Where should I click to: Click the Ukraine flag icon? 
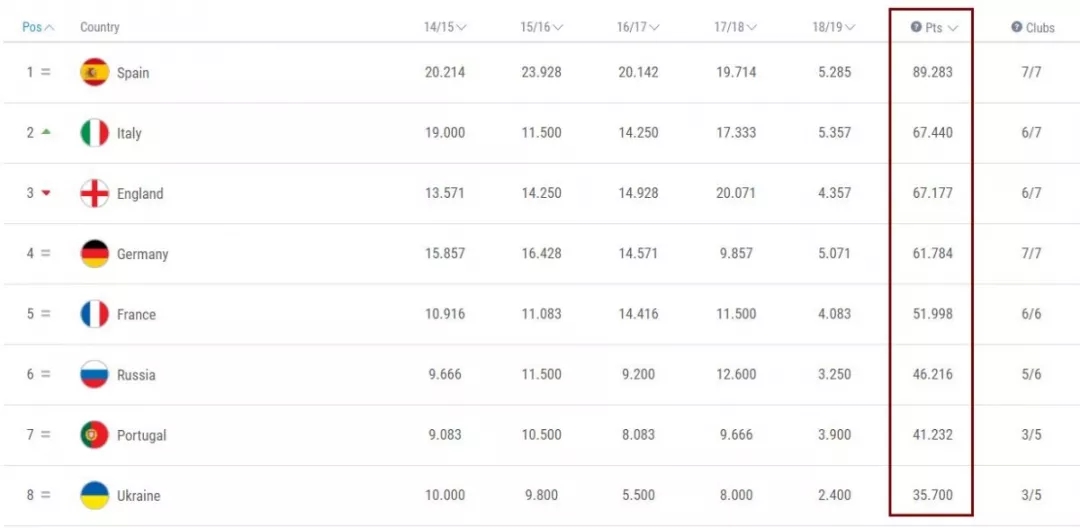point(94,495)
